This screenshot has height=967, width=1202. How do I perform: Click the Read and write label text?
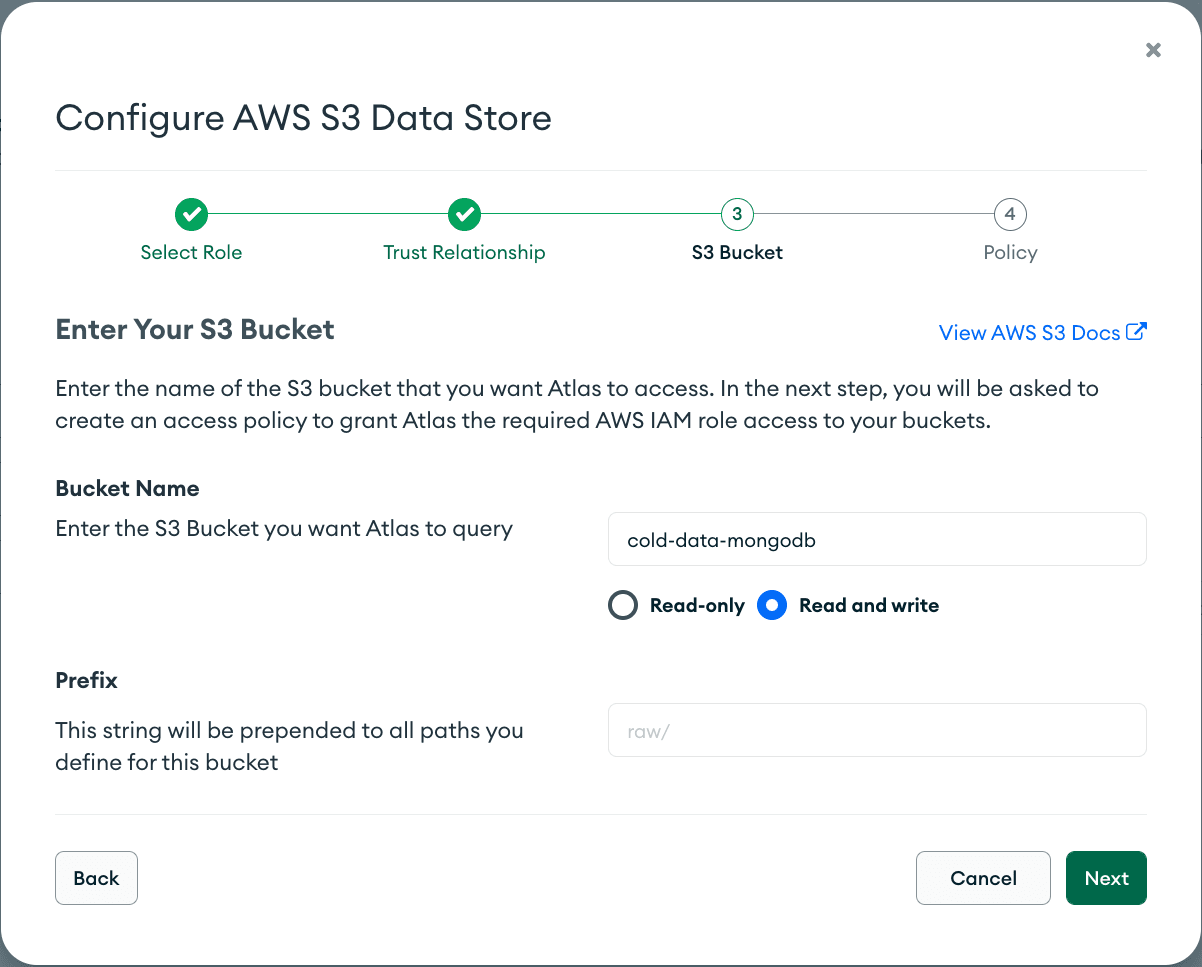[x=868, y=606]
